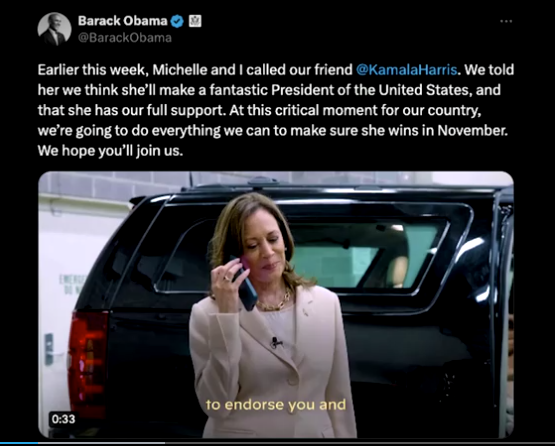Click the yellow caption 'to endorse you and'
This screenshot has width=555, height=446.
coord(276,405)
